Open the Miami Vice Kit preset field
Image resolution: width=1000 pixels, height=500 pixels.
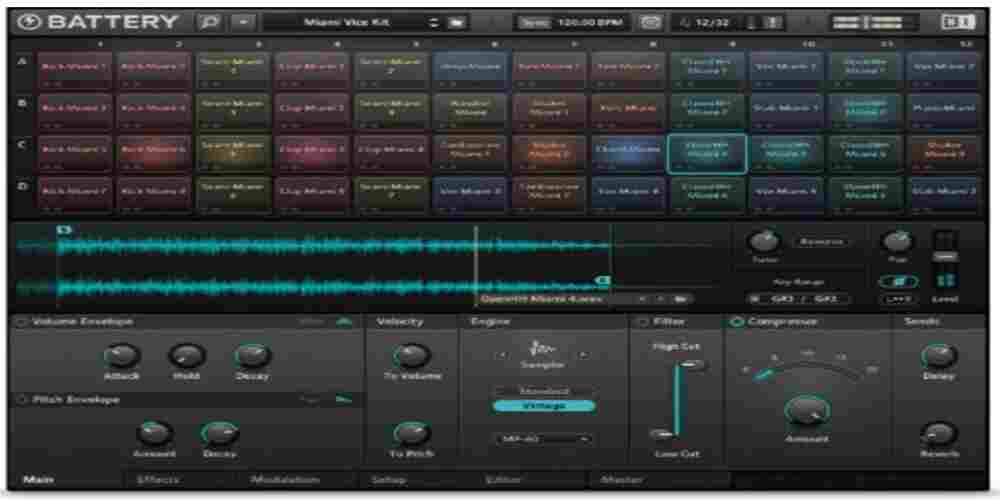[x=346, y=23]
